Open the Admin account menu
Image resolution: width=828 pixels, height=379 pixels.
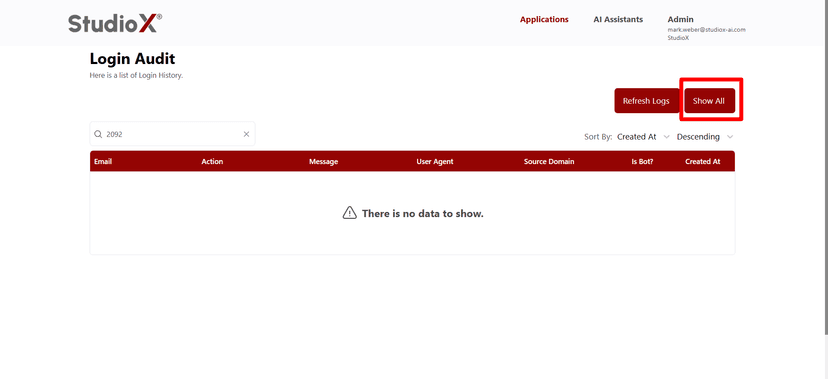[x=681, y=20]
